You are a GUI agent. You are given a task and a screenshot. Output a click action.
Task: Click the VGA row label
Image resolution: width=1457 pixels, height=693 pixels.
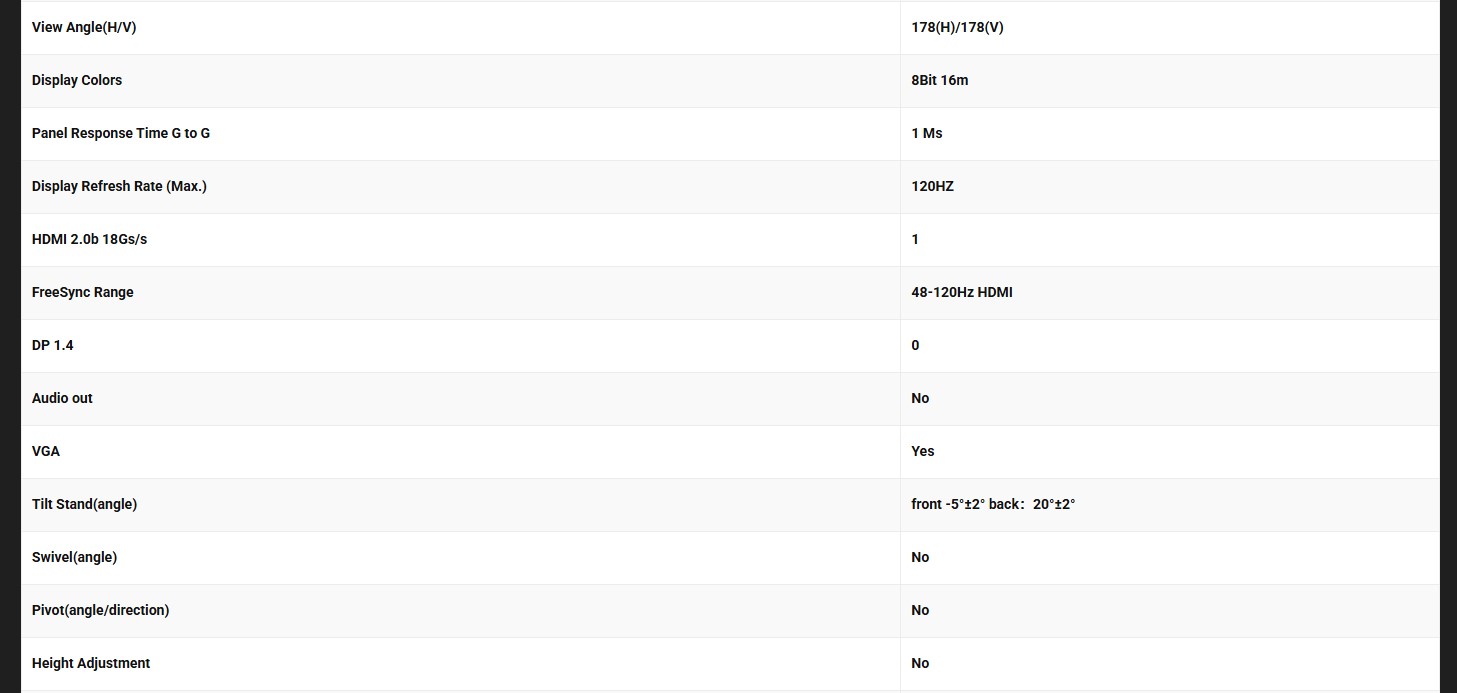(46, 451)
